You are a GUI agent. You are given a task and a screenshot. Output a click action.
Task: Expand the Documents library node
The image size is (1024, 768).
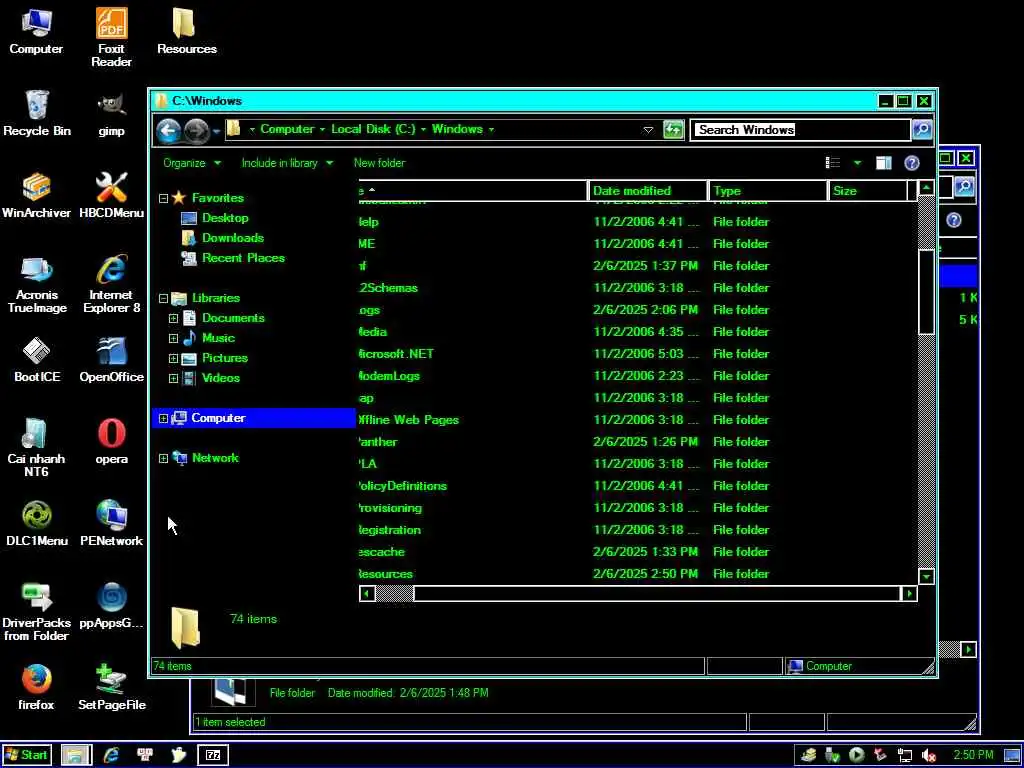click(173, 319)
